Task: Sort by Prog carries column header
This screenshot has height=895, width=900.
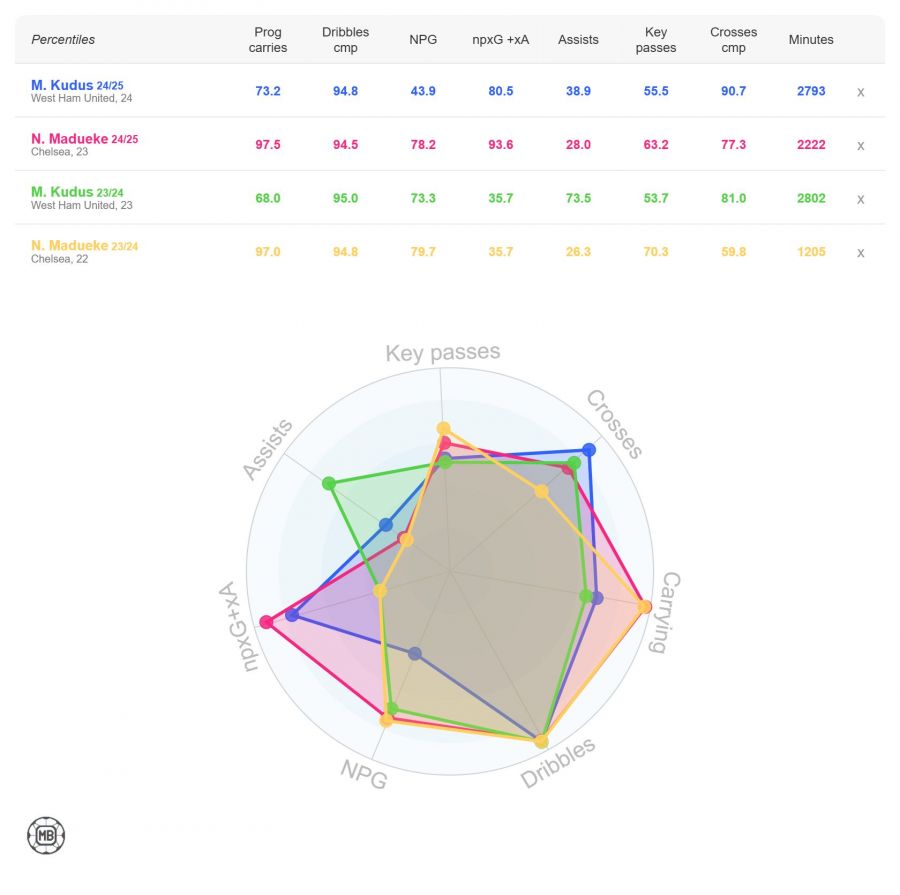Action: (x=268, y=40)
